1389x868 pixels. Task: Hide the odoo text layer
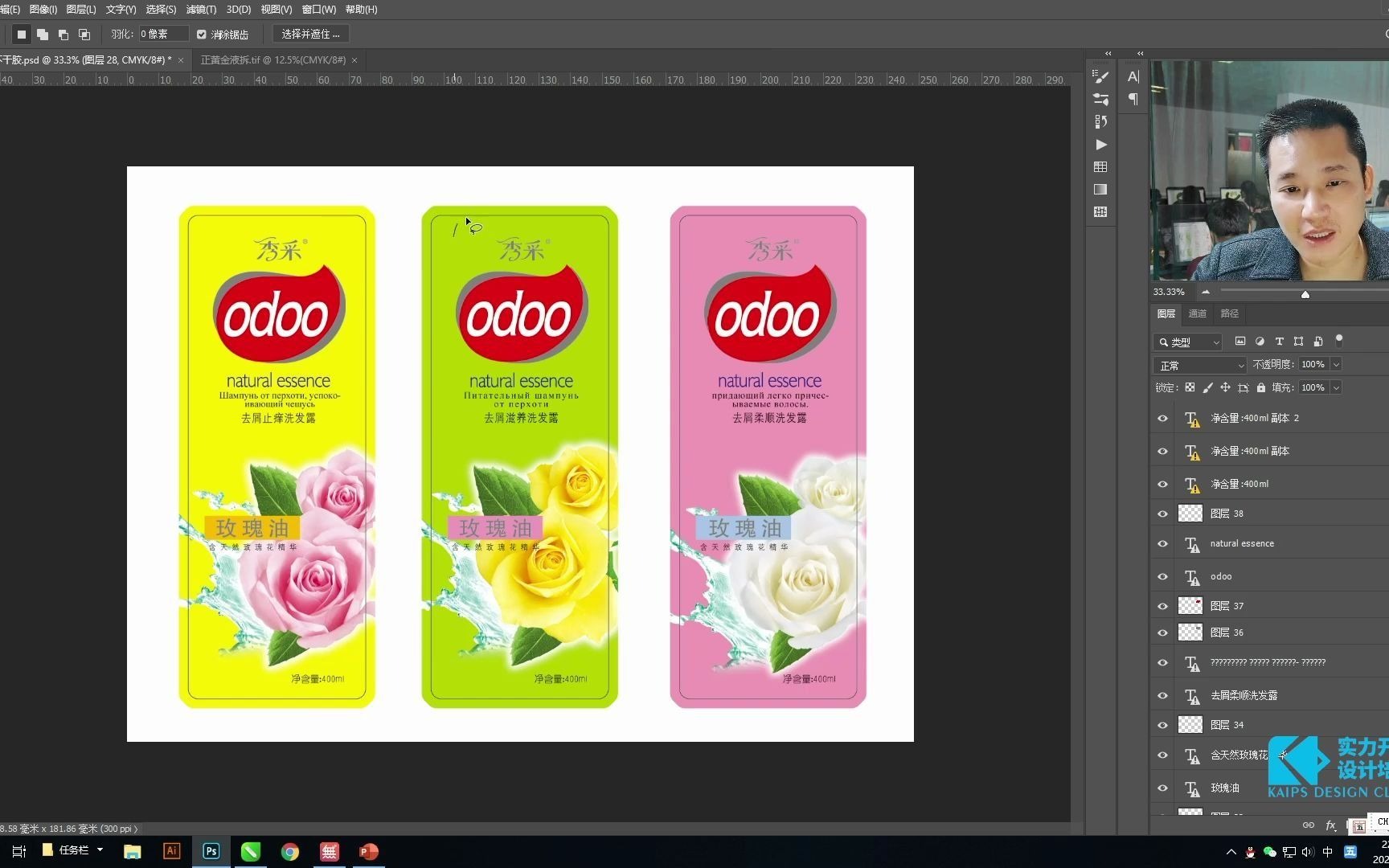(x=1162, y=576)
